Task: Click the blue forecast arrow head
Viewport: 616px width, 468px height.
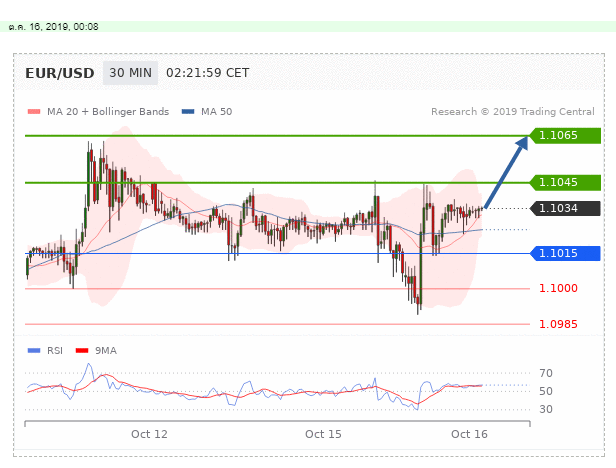Action: [x=521, y=143]
